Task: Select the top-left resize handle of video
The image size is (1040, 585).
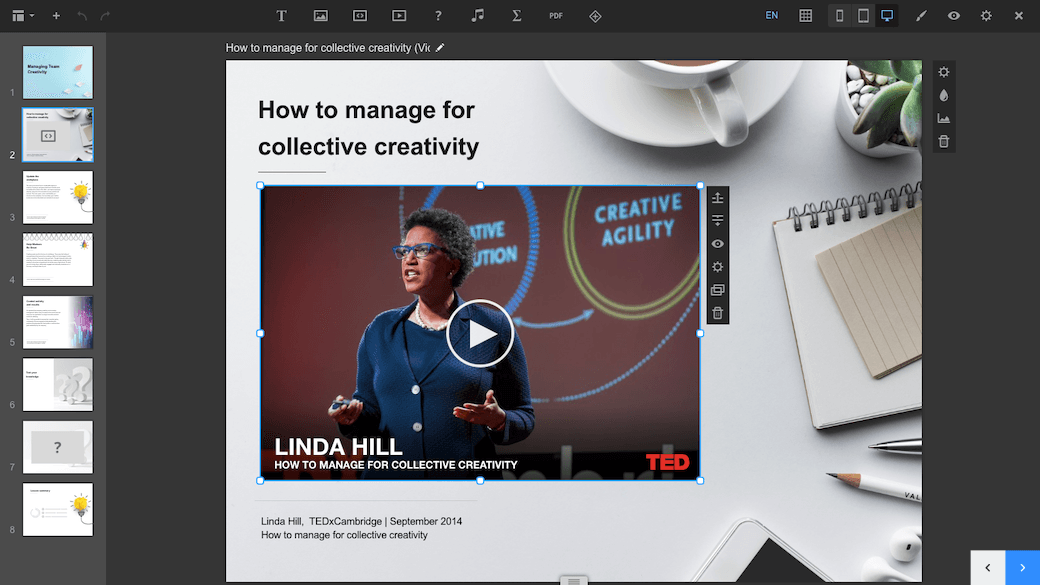Action: click(260, 186)
